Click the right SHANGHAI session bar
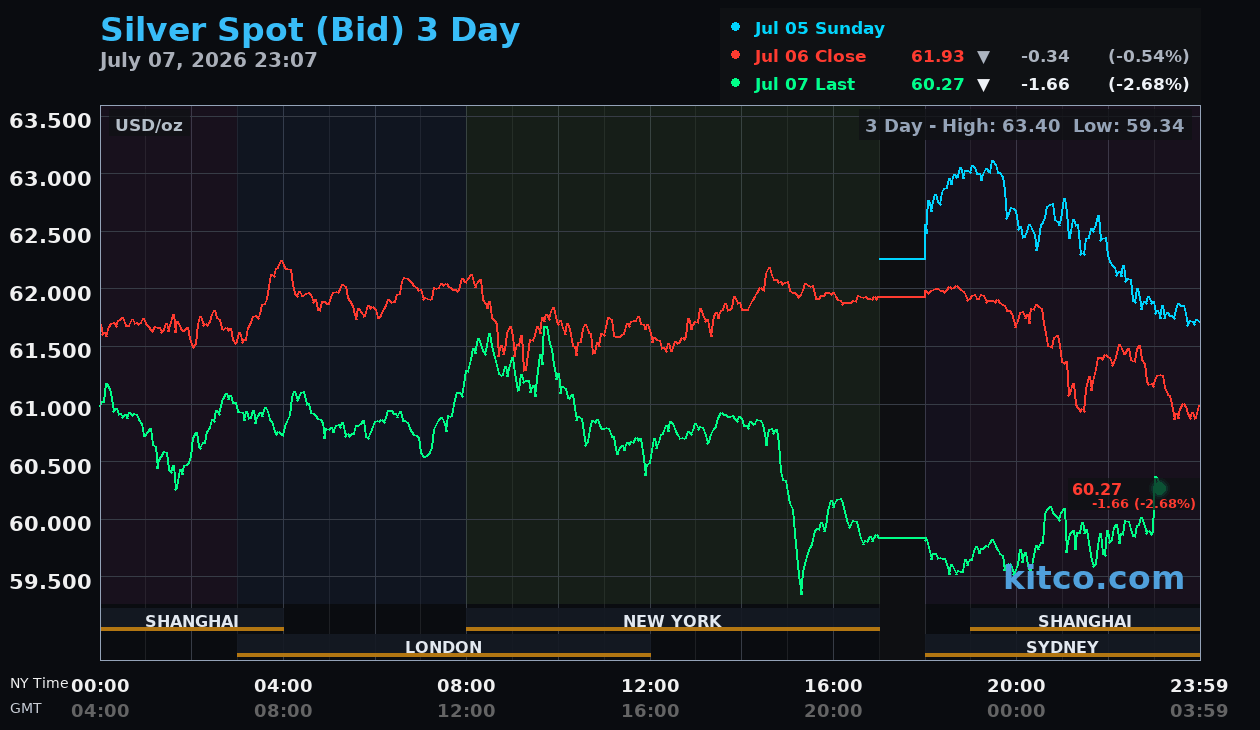The image size is (1260, 730). pyautogui.click(x=1085, y=620)
